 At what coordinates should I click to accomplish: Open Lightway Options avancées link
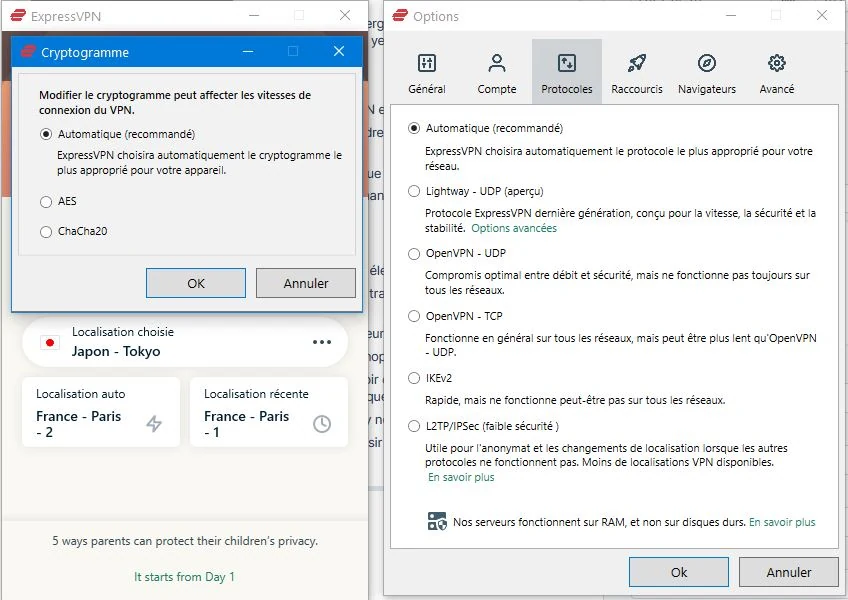pyautogui.click(x=514, y=228)
